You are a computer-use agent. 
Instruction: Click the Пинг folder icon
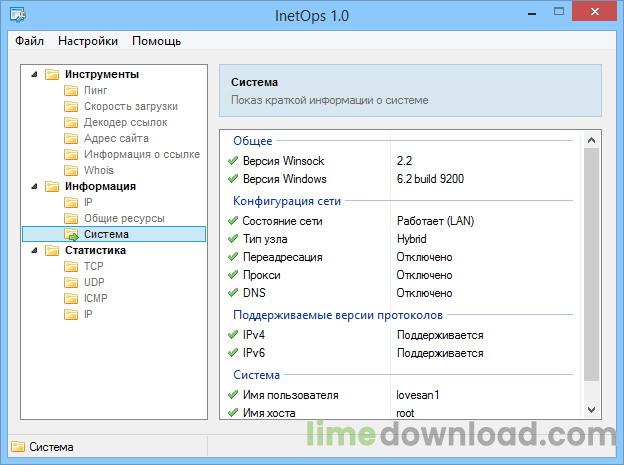[71, 90]
